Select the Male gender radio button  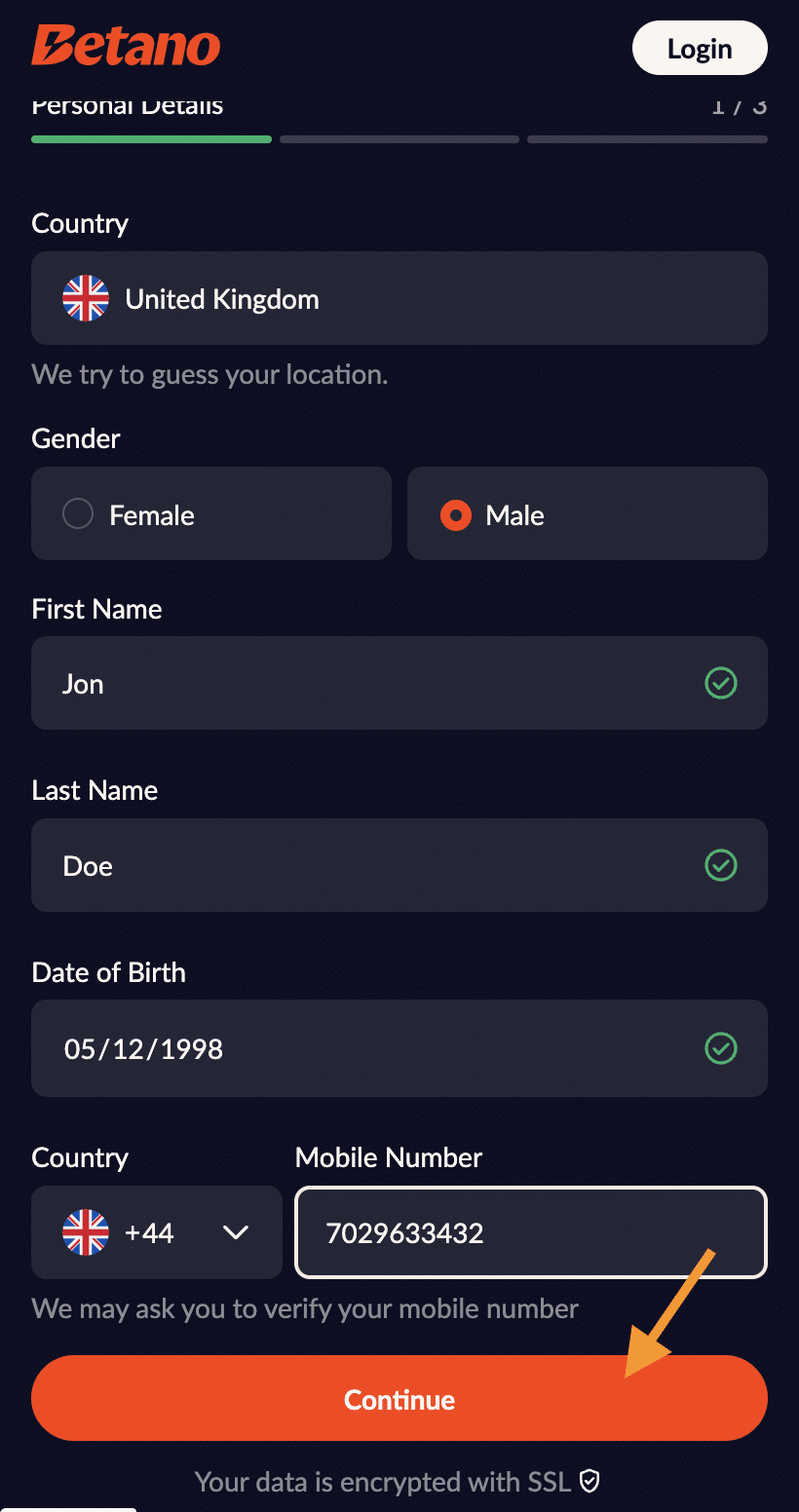[x=456, y=514]
